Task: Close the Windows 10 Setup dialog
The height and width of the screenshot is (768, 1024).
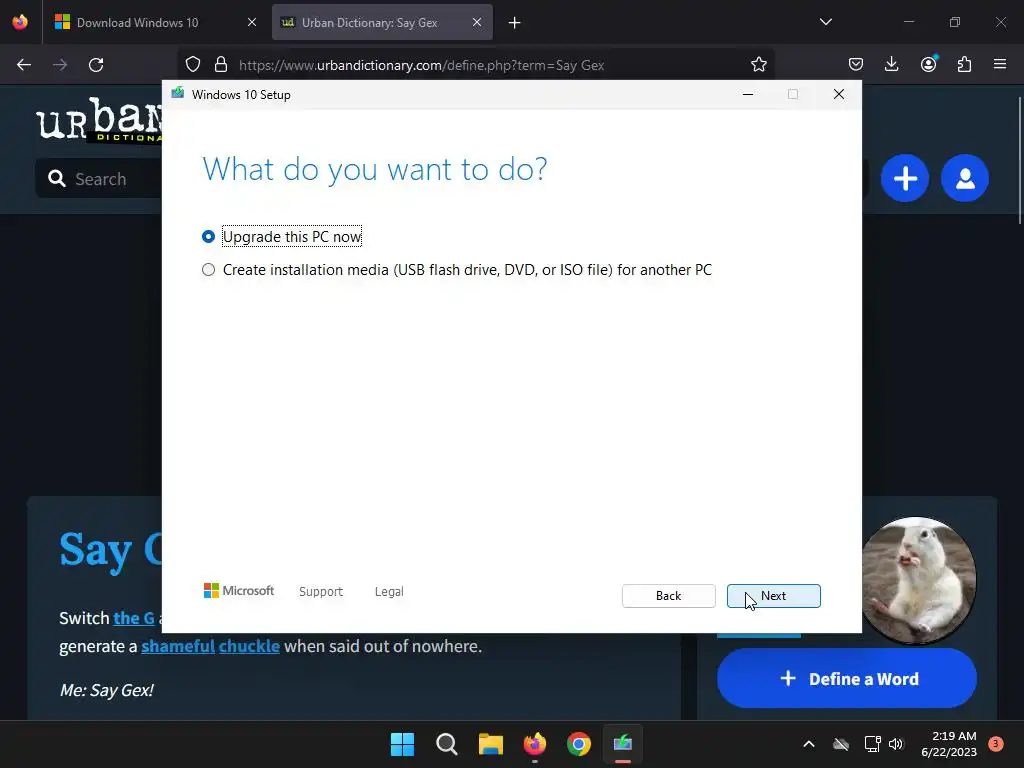Action: click(839, 94)
